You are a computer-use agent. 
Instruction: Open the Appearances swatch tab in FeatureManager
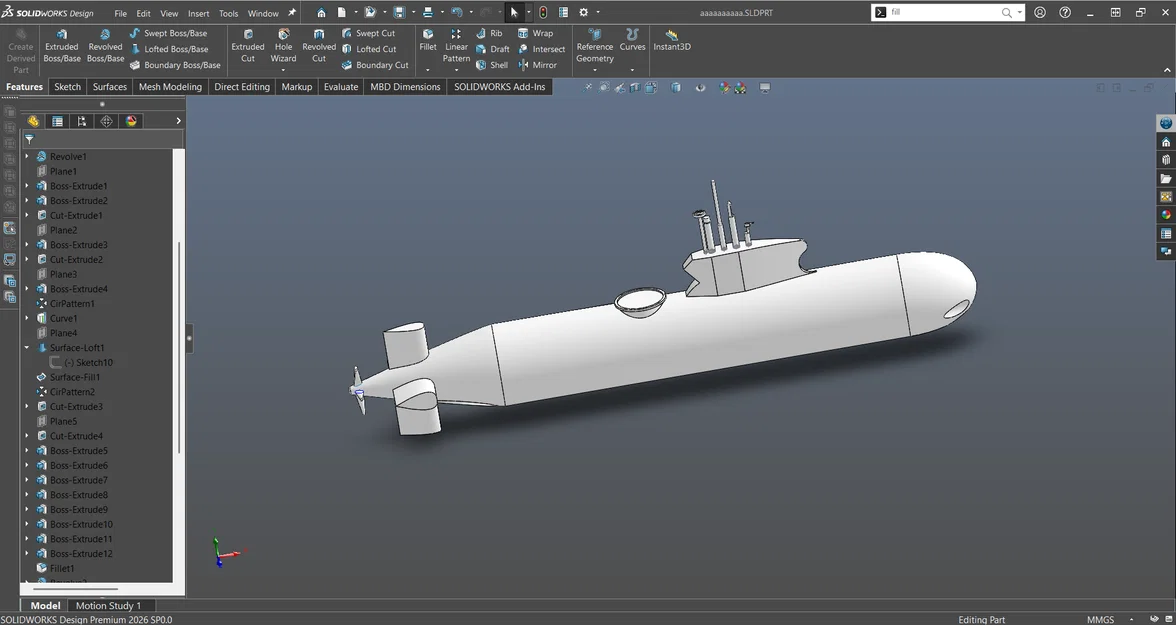(131, 120)
